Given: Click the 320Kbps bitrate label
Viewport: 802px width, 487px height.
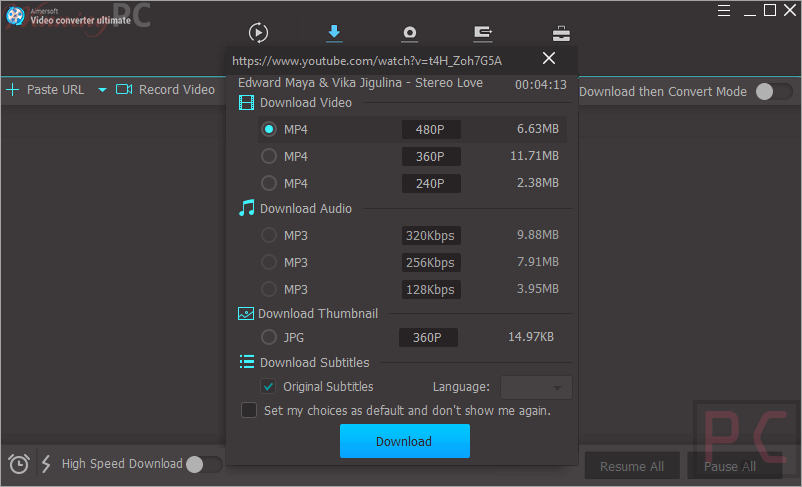Looking at the screenshot, I should pyautogui.click(x=431, y=236).
